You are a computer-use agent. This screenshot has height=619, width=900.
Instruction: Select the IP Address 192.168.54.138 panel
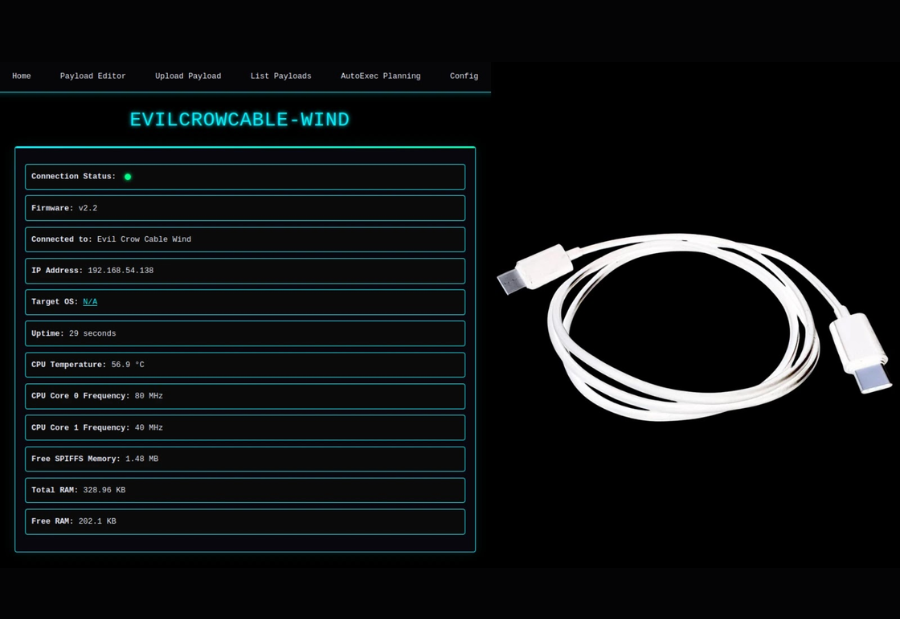(245, 270)
